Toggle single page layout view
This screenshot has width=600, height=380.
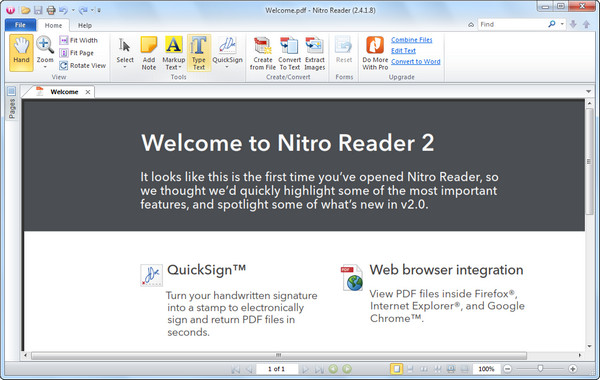pos(396,369)
